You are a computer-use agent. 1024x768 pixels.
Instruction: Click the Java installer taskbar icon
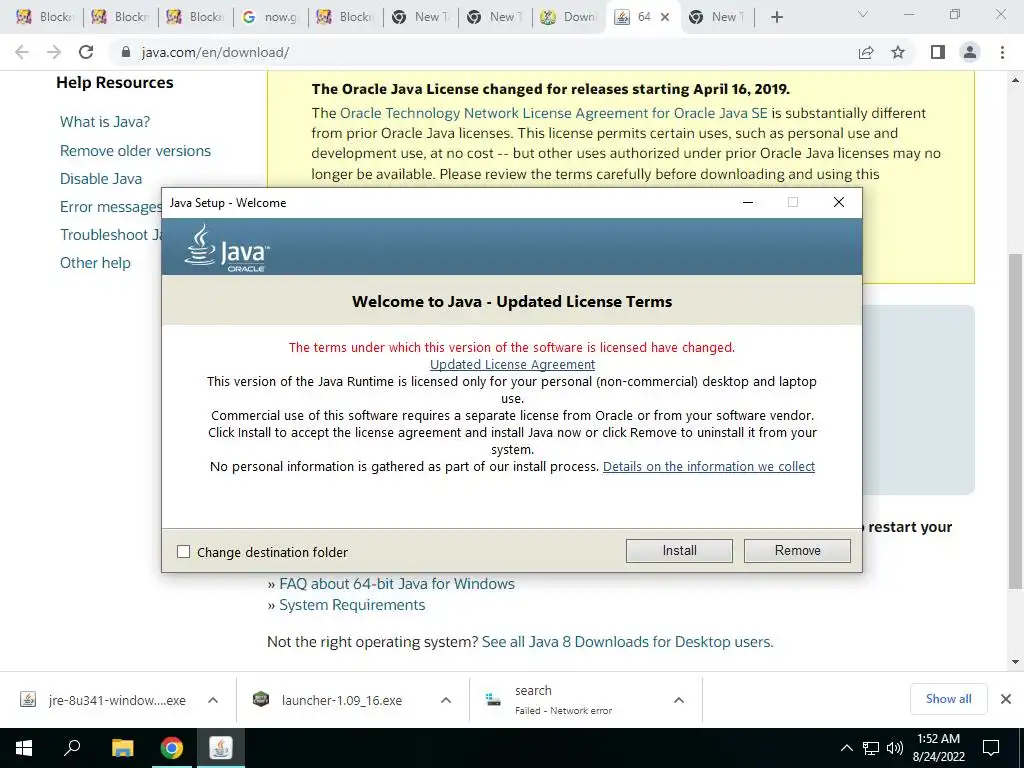tap(221, 748)
